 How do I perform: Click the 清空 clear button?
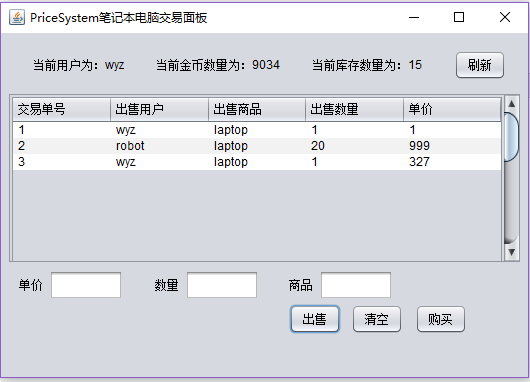click(377, 319)
